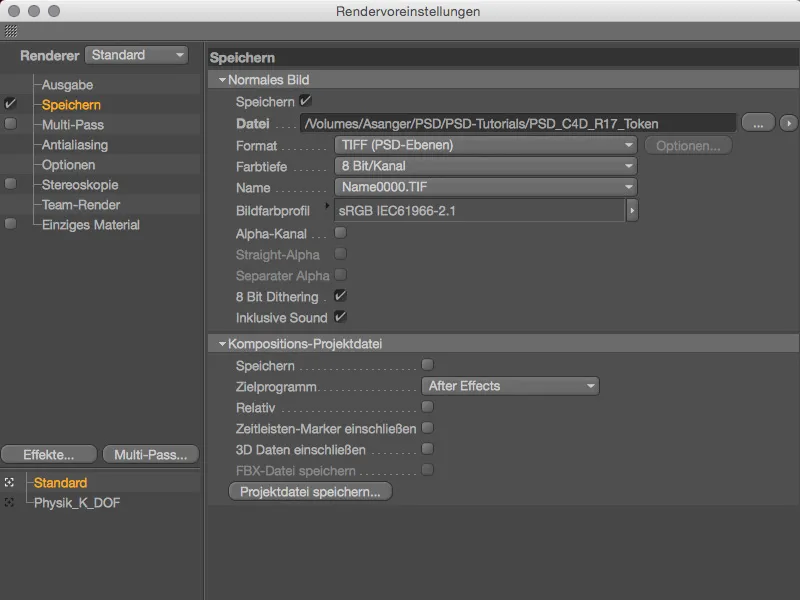
Task: Enable the Einziges Material checkbox
Action: (10, 223)
